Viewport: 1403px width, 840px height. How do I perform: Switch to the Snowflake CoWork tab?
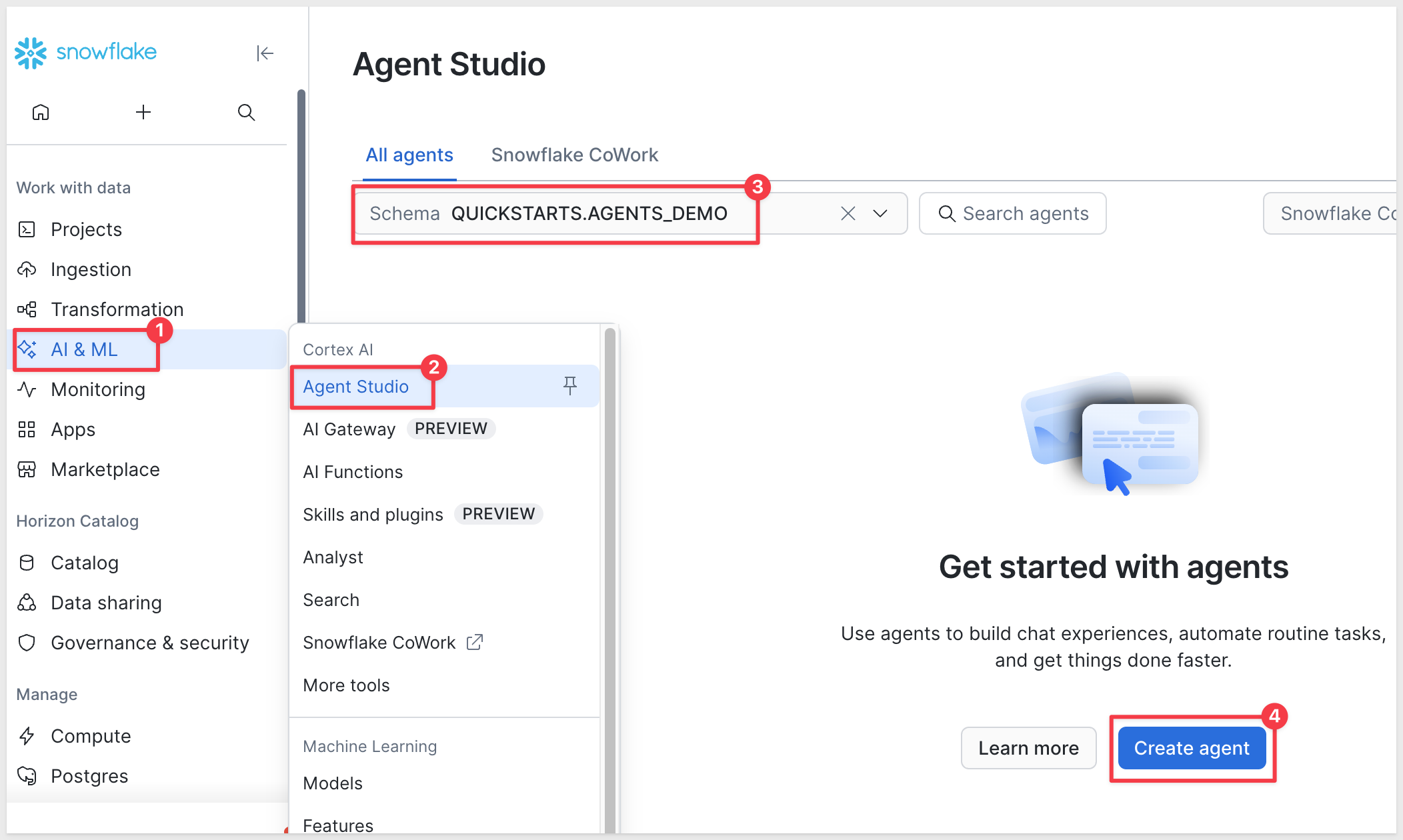point(574,155)
